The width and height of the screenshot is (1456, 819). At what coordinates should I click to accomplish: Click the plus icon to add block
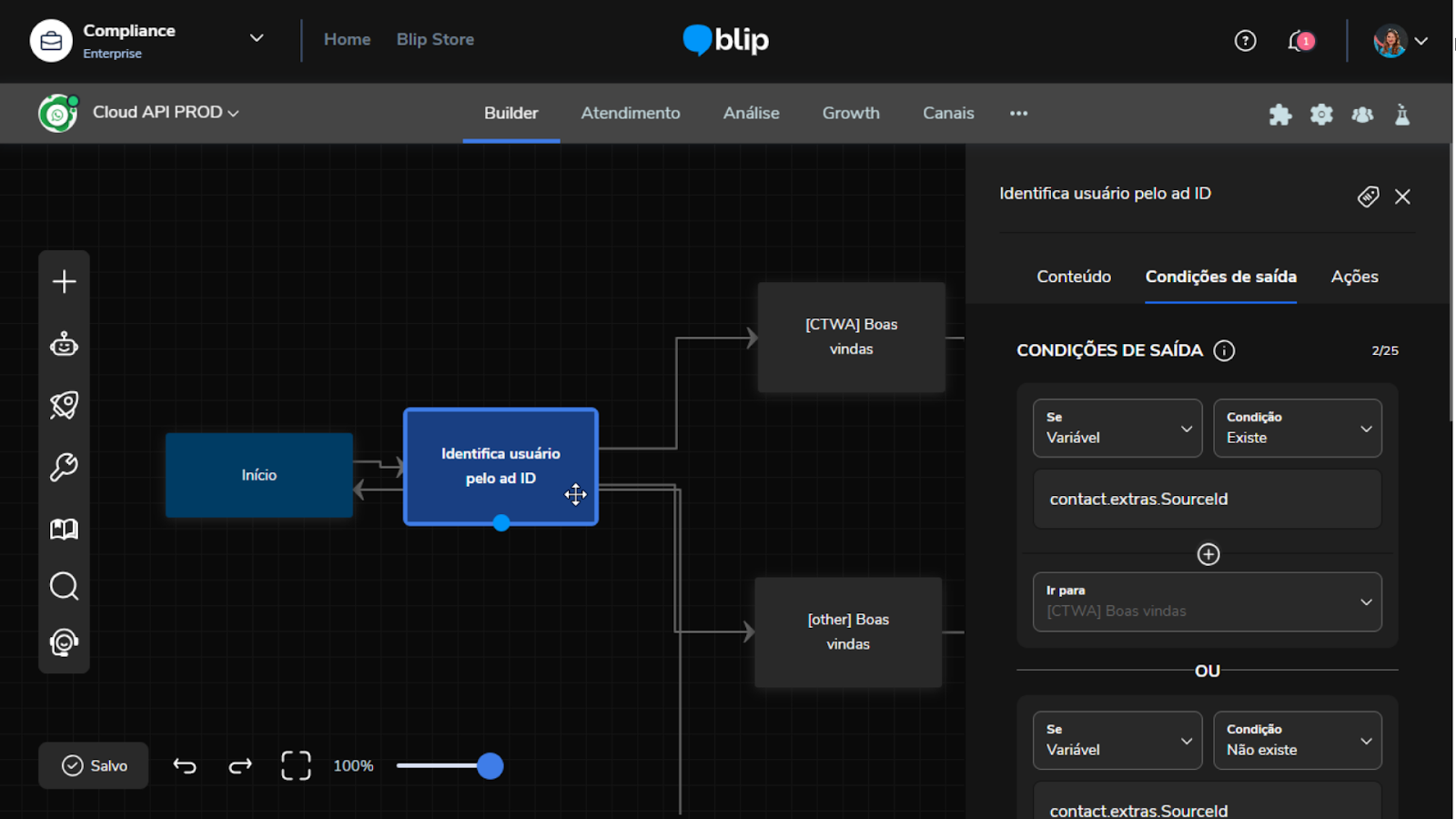pos(64,281)
